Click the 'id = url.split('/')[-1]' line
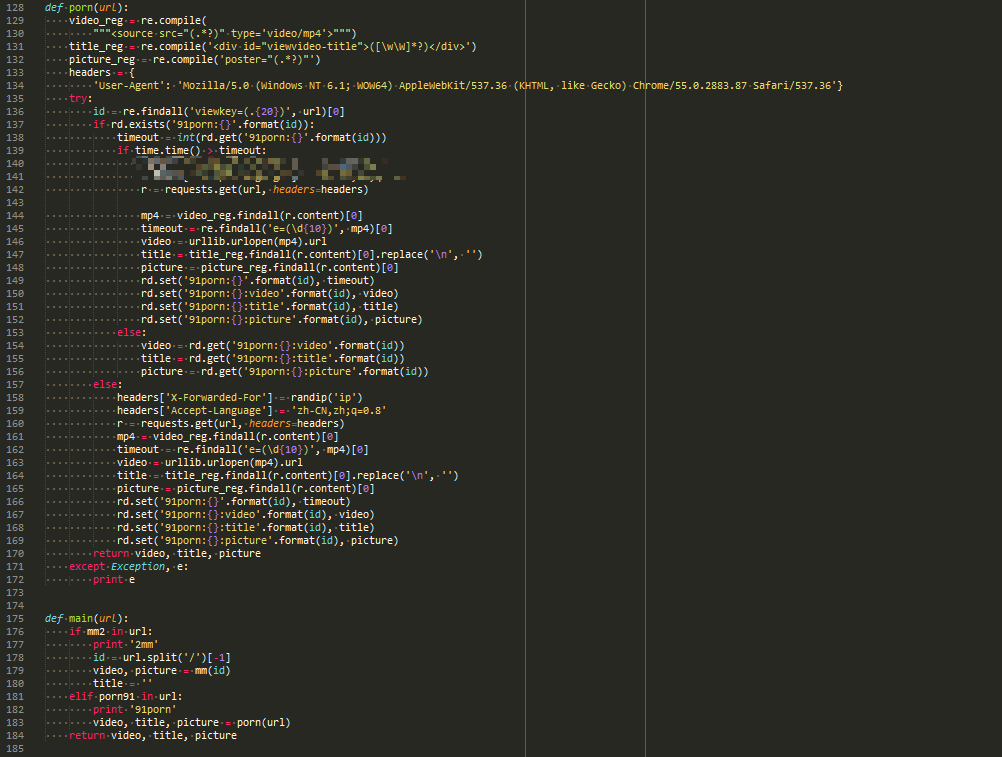This screenshot has height=757, width=1002. click(162, 657)
